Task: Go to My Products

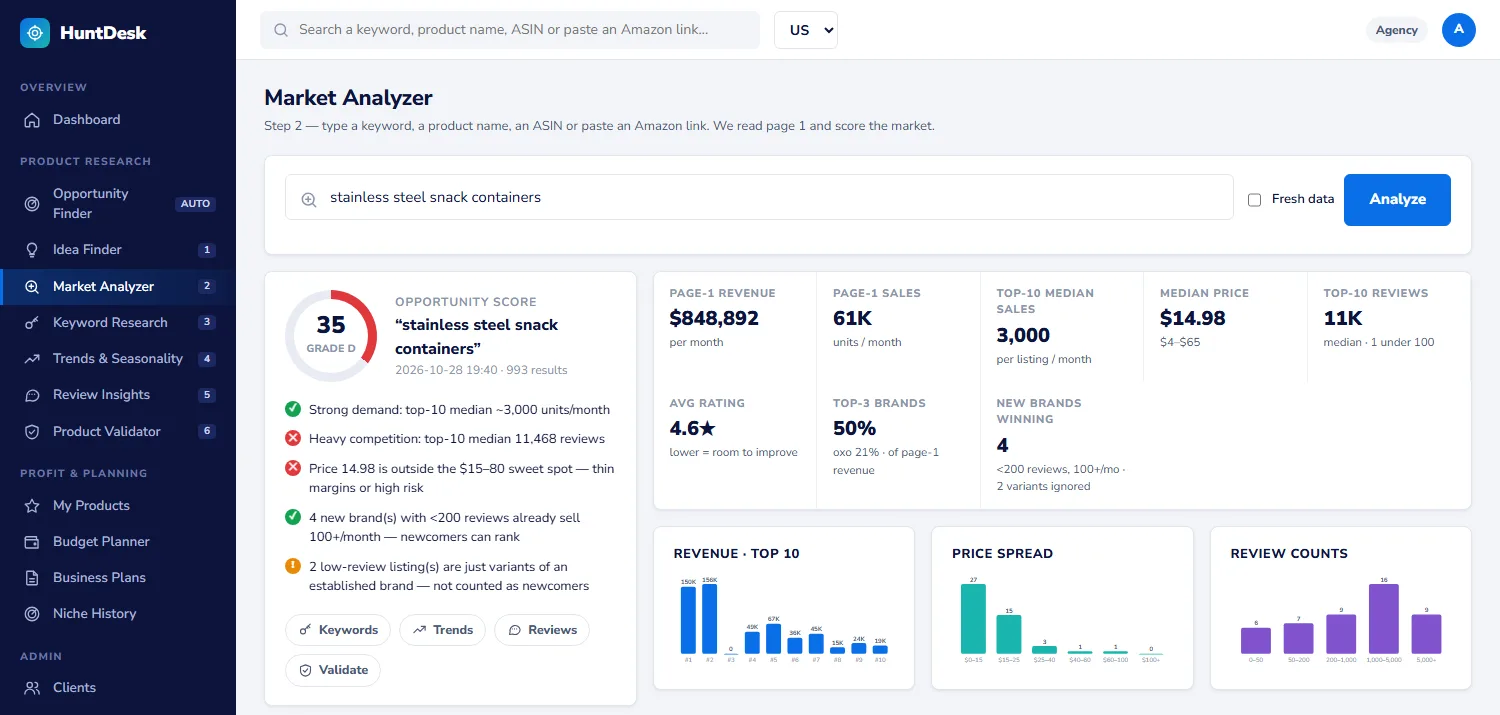Action: 118,506
